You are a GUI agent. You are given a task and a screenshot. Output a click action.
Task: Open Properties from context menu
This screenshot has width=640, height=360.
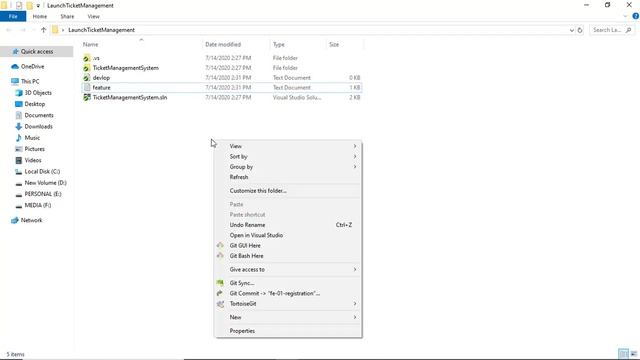242,331
